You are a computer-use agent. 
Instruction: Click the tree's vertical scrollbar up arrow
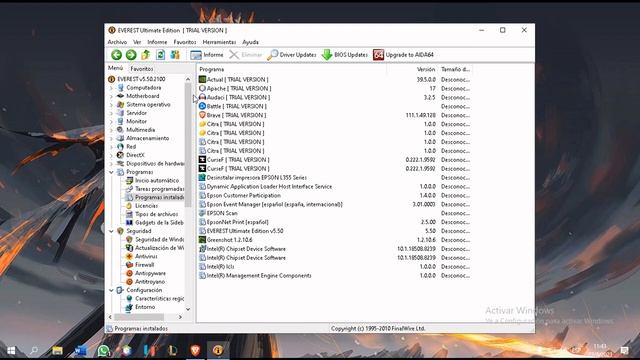click(188, 79)
